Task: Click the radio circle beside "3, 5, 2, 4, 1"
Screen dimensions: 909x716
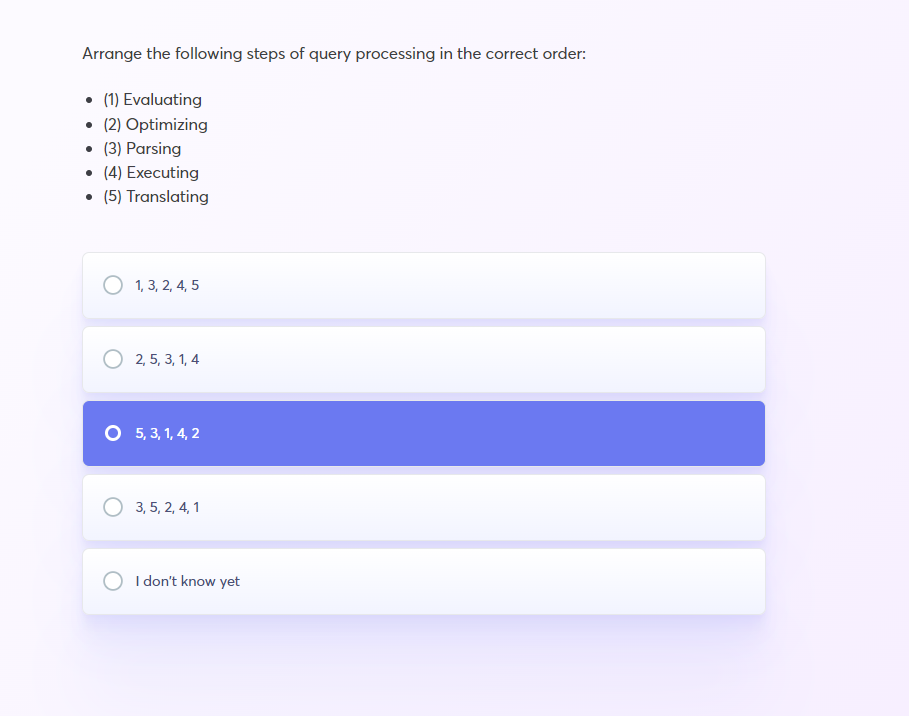Action: [x=113, y=507]
